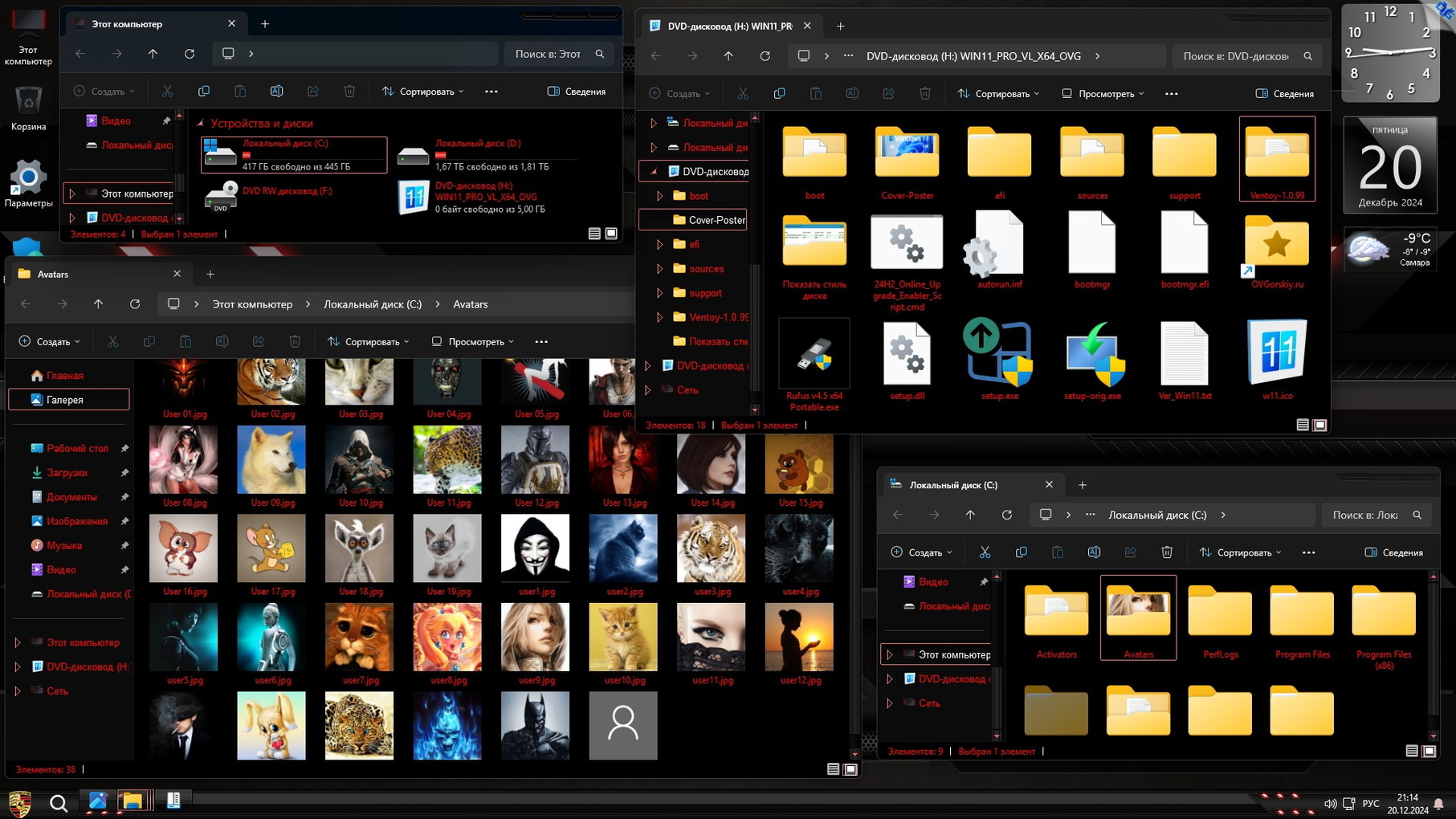Open Сортировать dropdown in Local Disk C window
The width and height of the screenshot is (1456, 819).
(x=1240, y=552)
